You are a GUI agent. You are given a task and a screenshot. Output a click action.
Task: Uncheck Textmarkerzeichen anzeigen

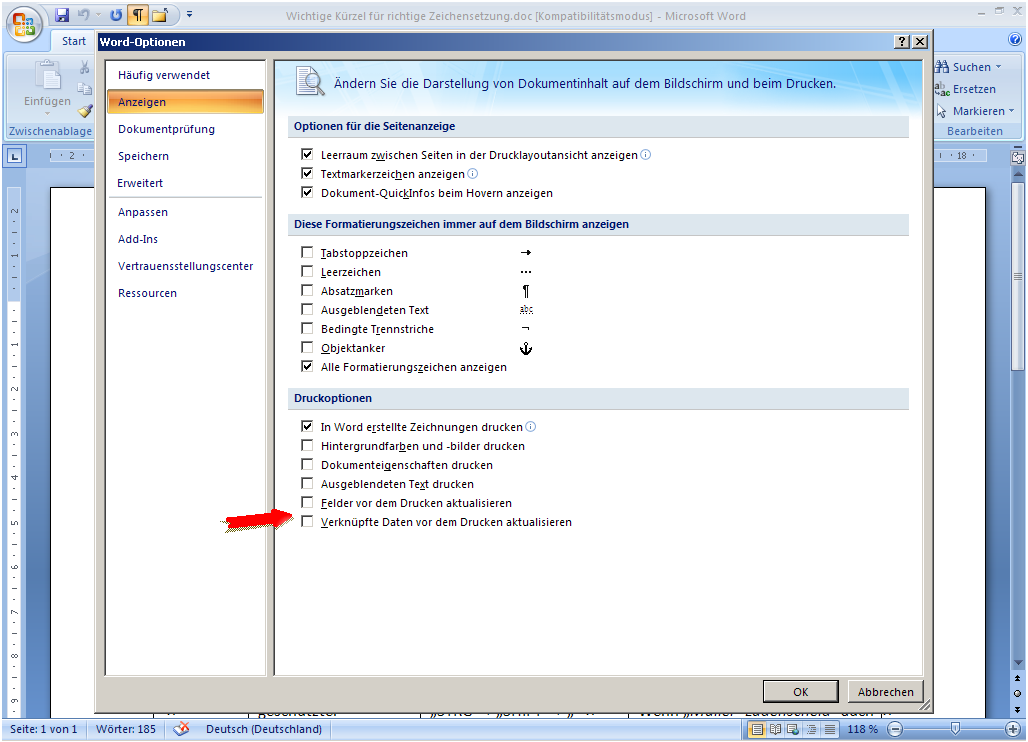pos(307,174)
